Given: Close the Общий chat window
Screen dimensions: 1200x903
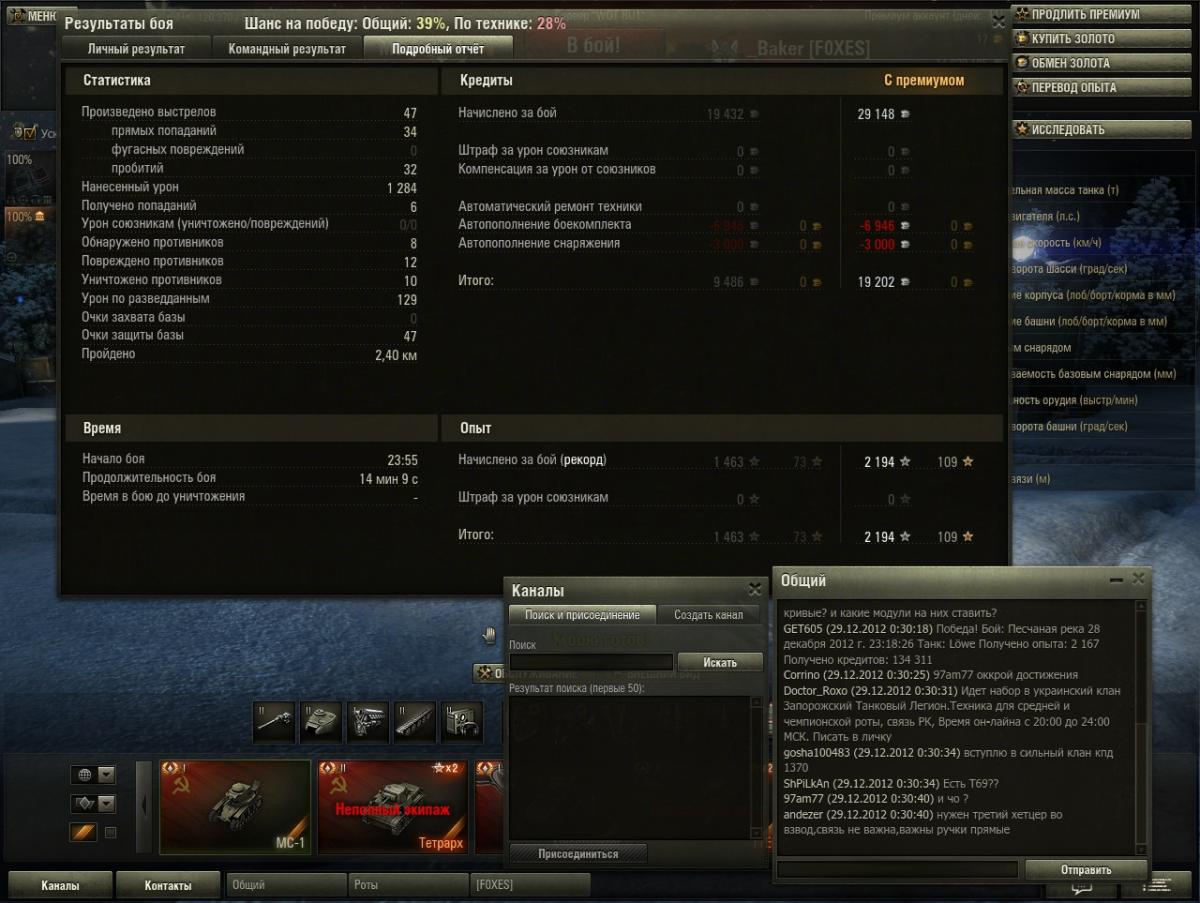Looking at the screenshot, I should click(x=1138, y=580).
